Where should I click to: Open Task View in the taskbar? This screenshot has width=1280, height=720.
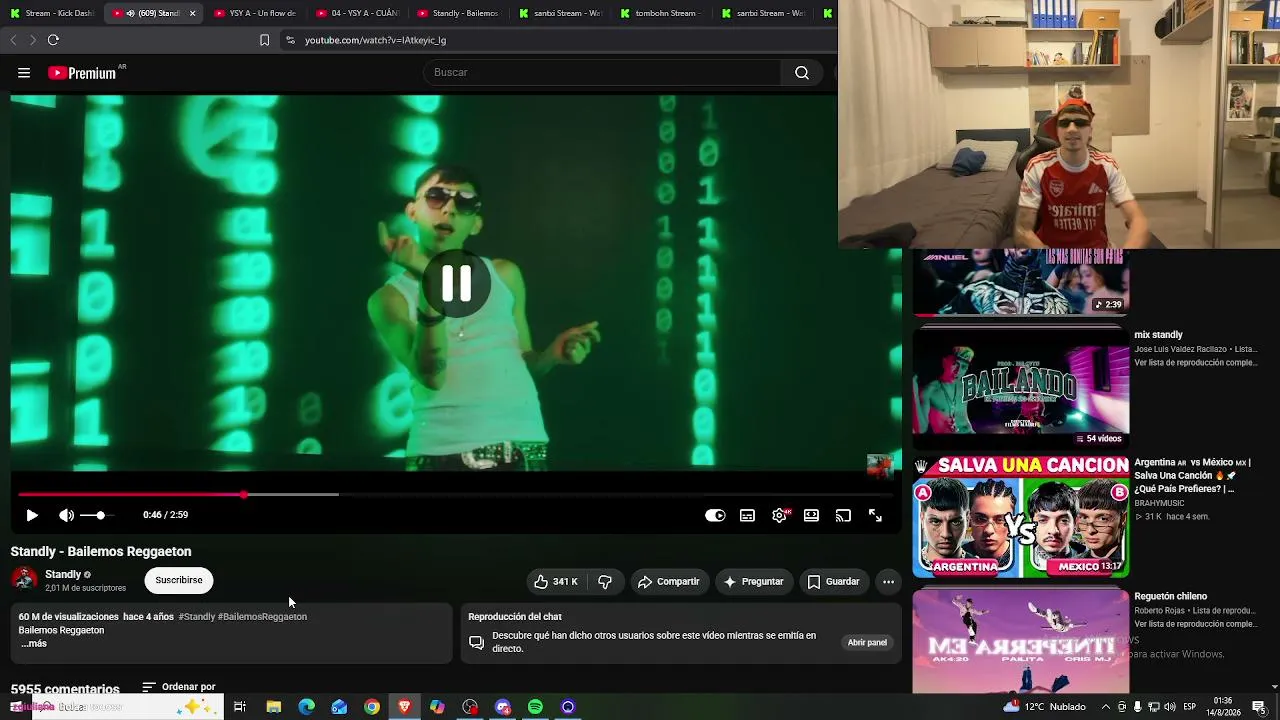(240, 707)
